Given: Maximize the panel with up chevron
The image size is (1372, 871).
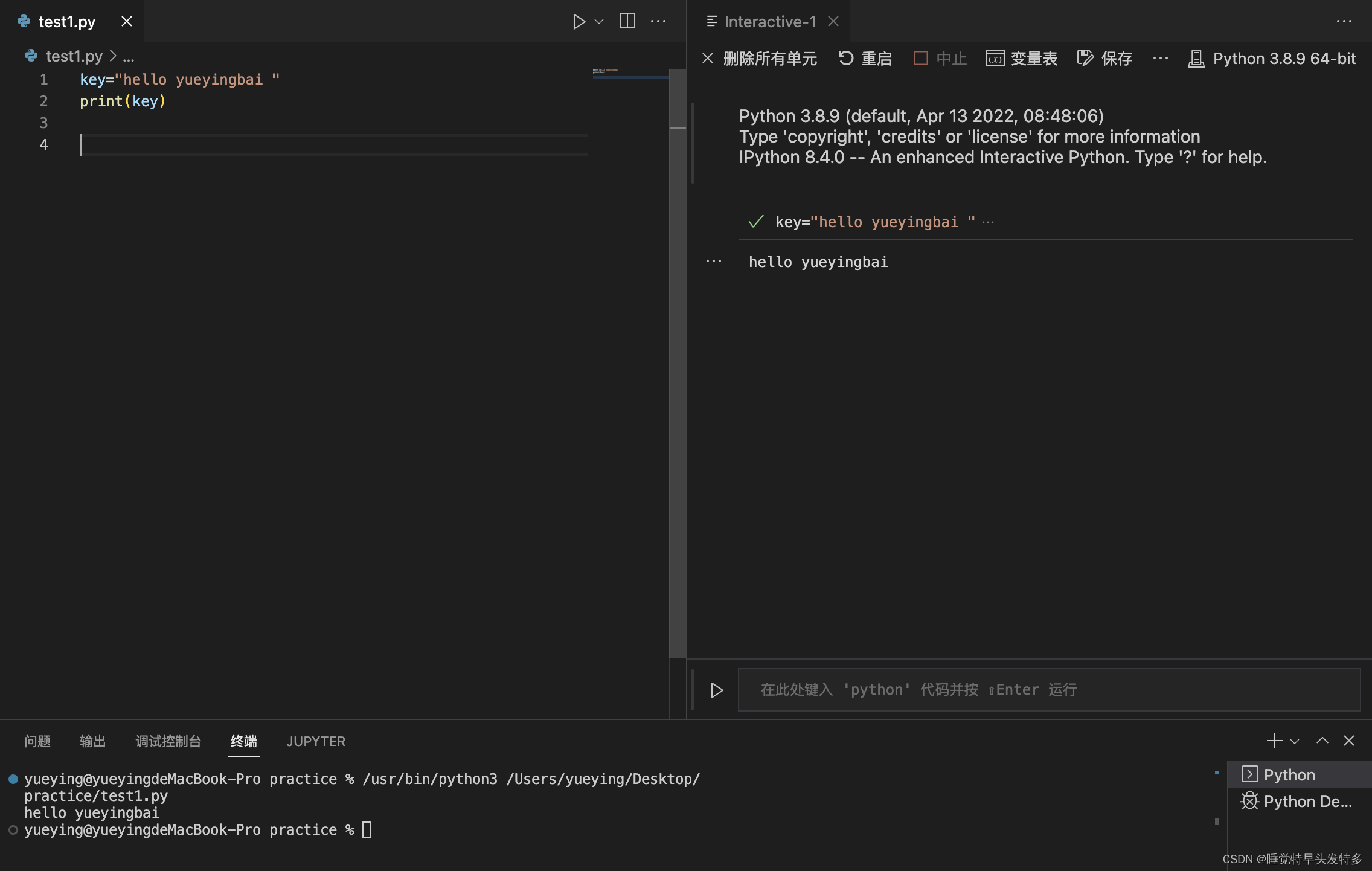Looking at the screenshot, I should coord(1322,741).
